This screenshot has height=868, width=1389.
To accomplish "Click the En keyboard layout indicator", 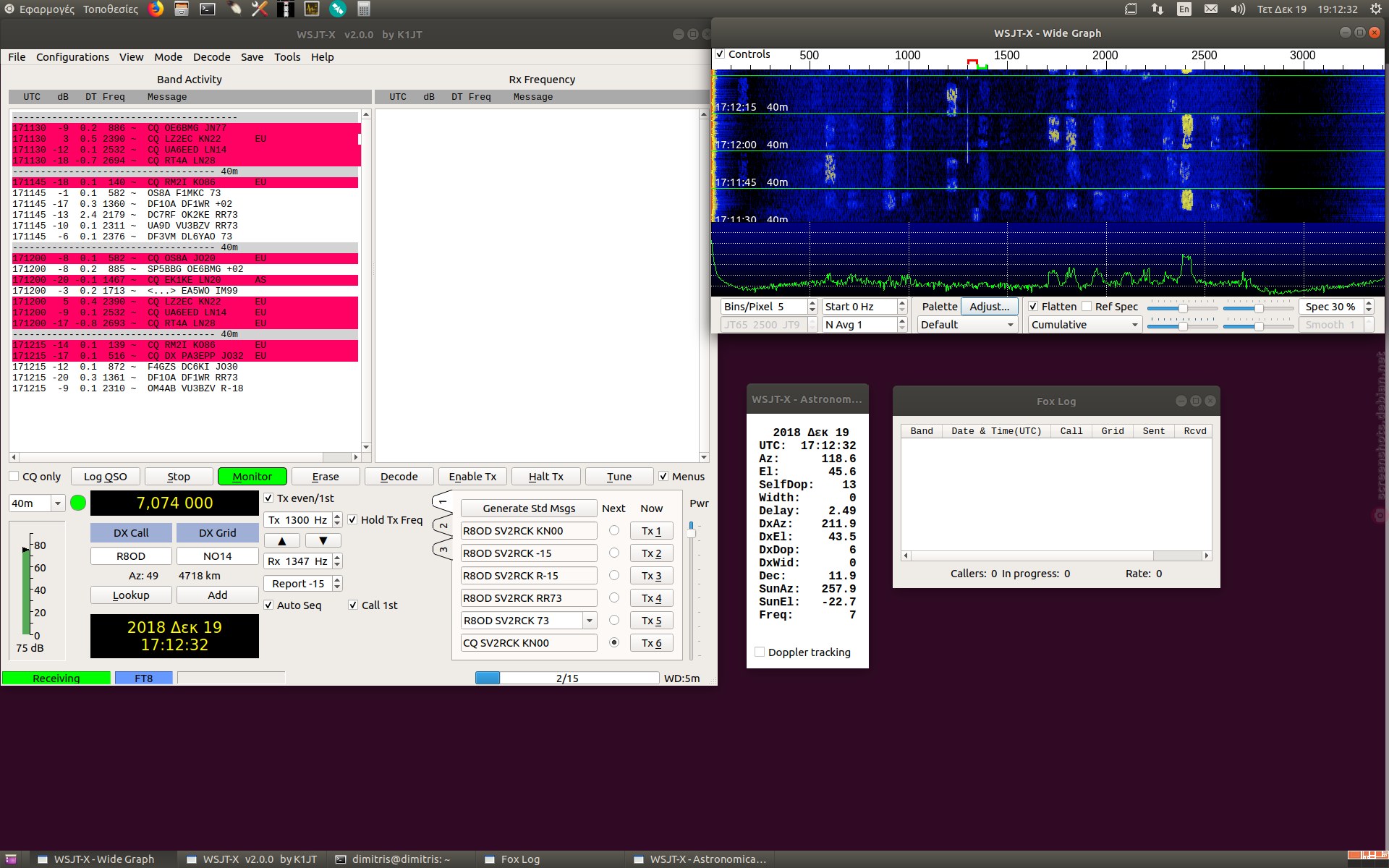I will click(x=1184, y=9).
